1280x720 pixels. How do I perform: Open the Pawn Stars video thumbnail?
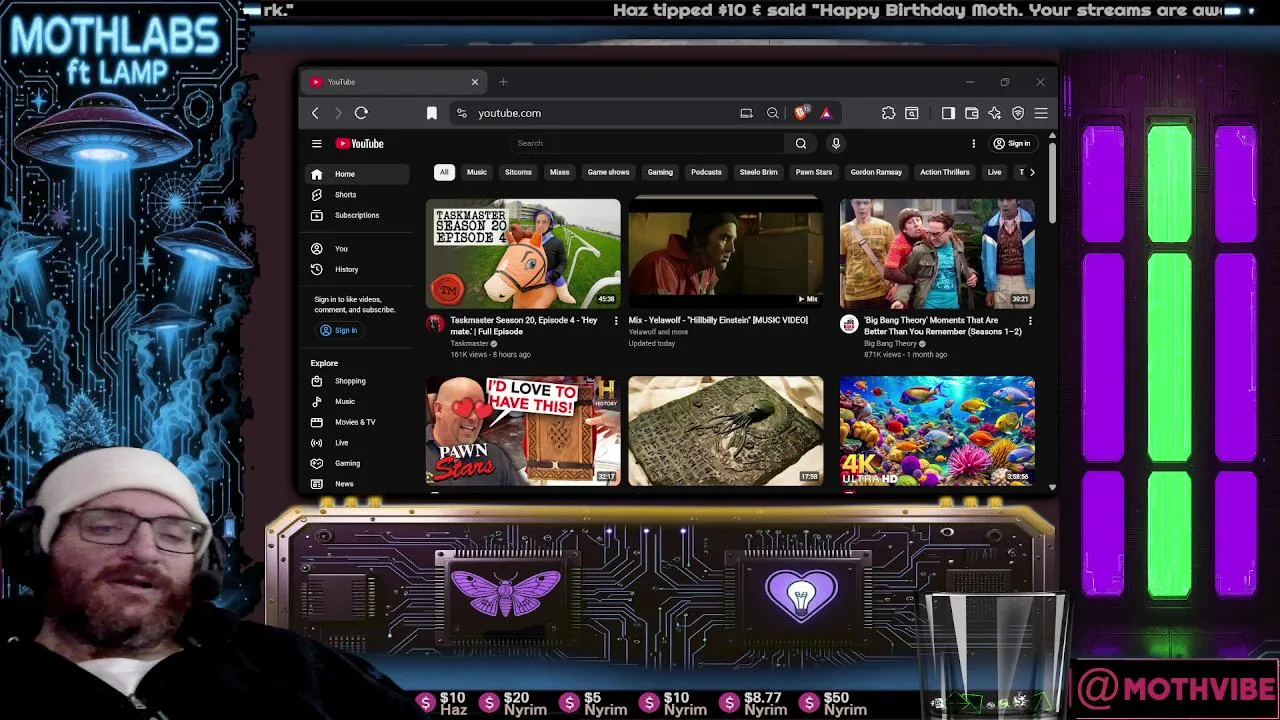[523, 431]
